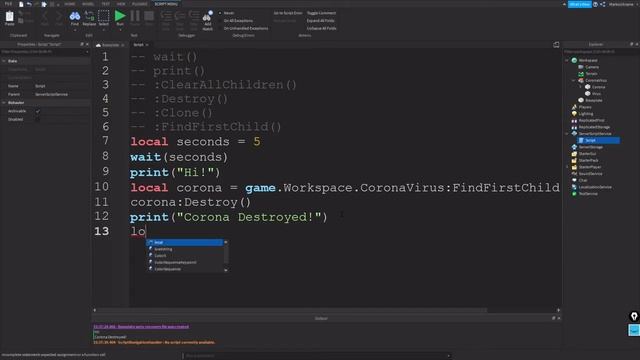Click the new file icon in title bar
The height and width of the screenshot is (360, 640).
(21, 4)
